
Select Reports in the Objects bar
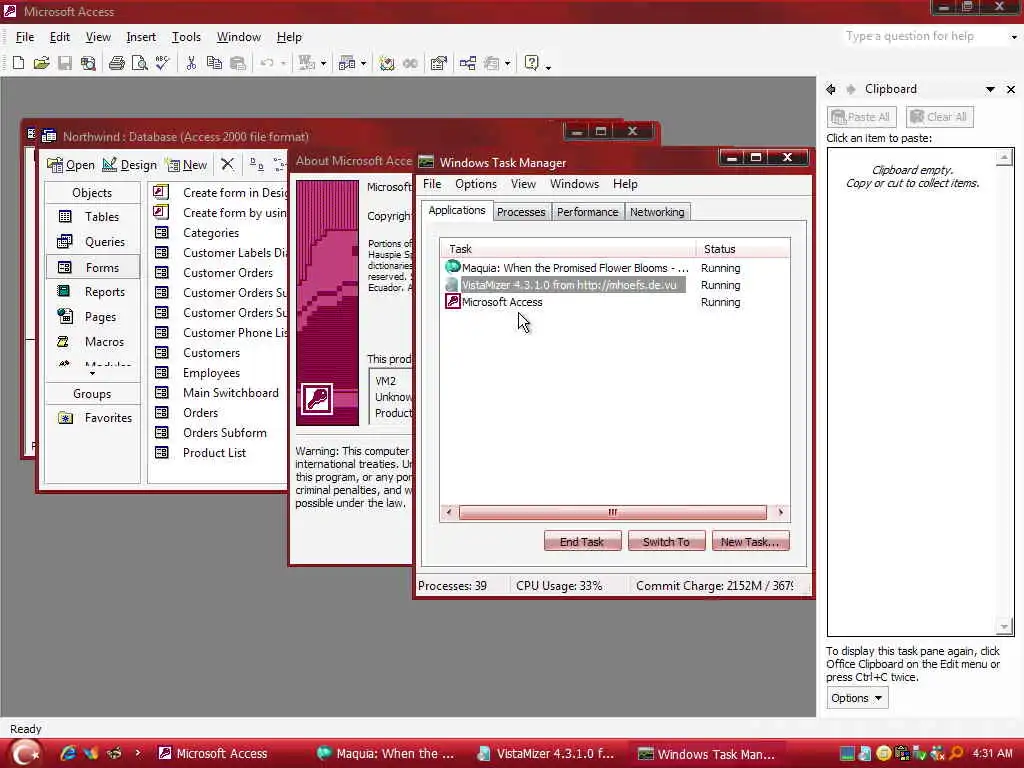[x=93, y=292]
